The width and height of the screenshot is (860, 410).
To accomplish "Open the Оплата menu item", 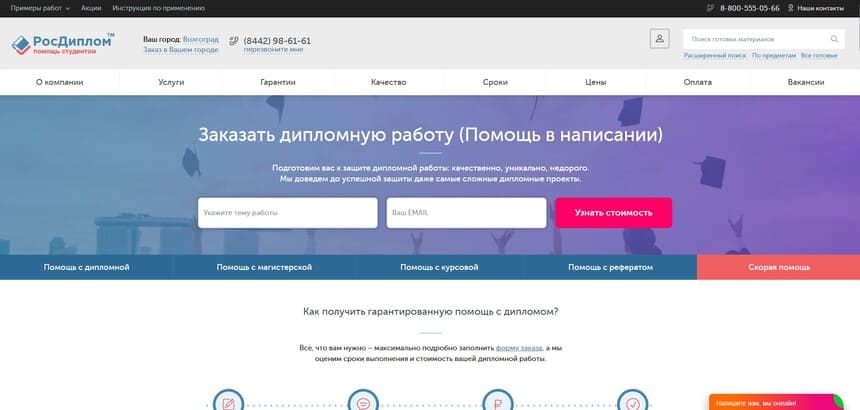I will (698, 82).
